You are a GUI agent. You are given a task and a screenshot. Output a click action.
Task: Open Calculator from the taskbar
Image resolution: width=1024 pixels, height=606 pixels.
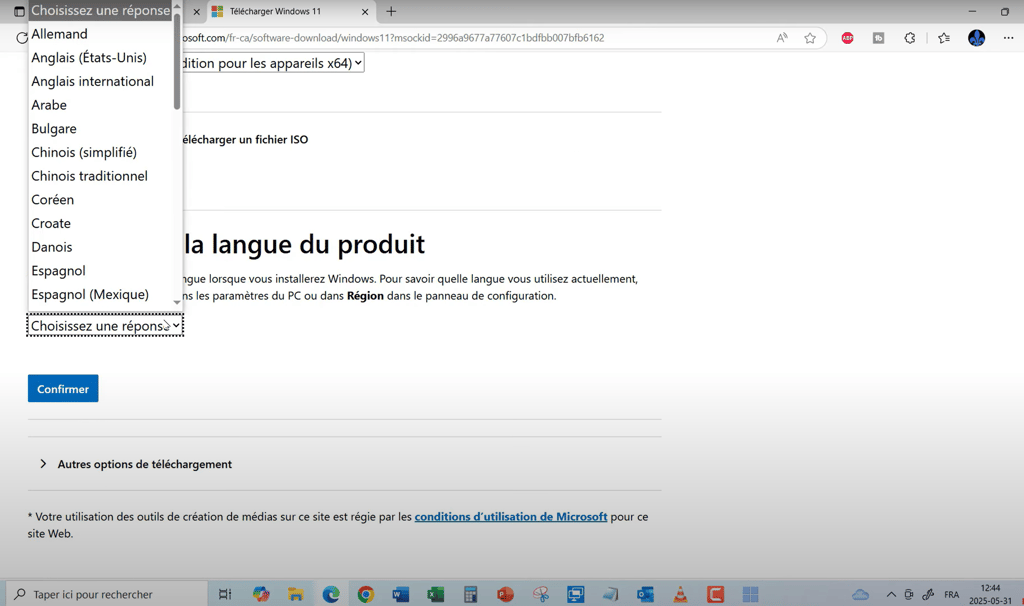(x=470, y=594)
